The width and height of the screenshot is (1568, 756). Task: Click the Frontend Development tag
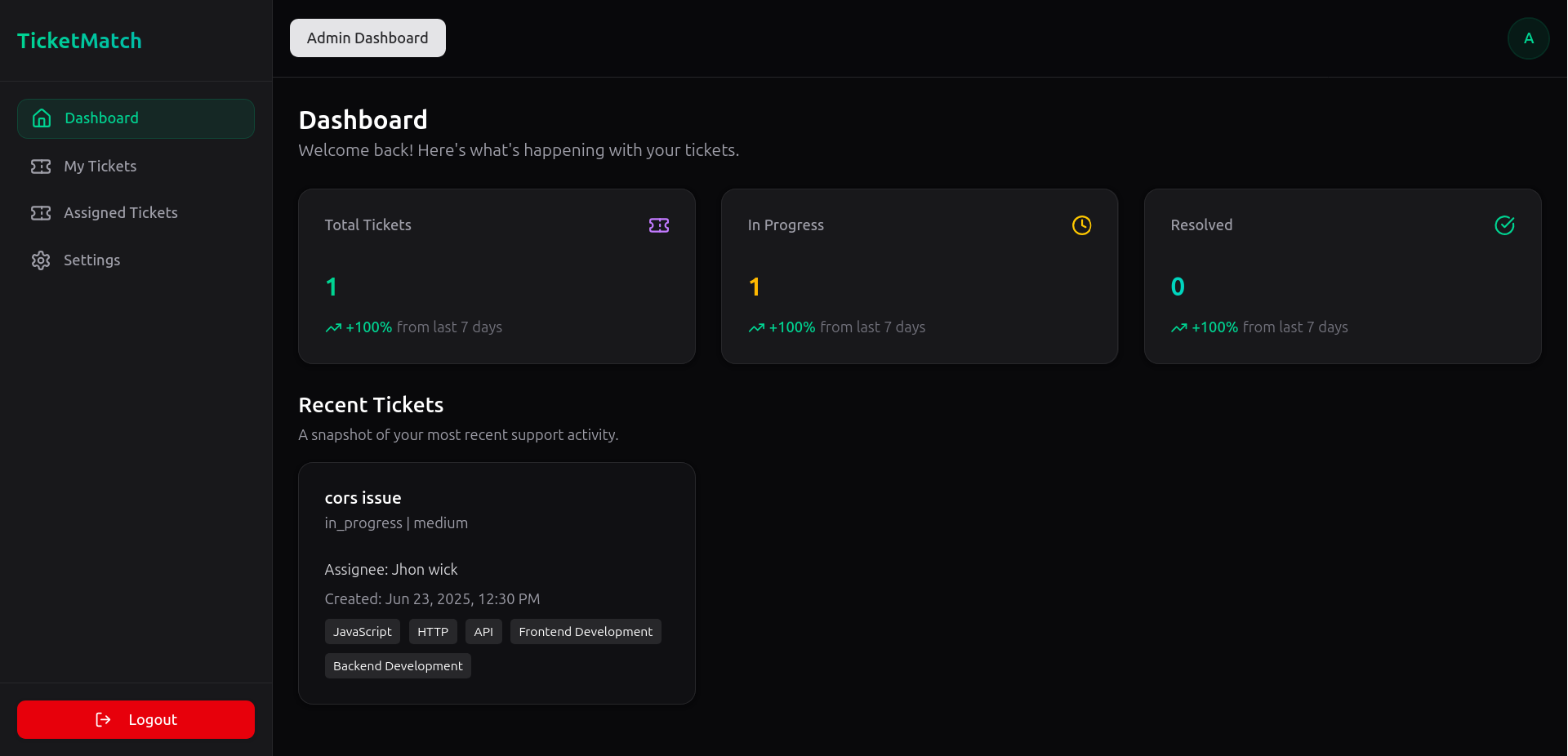(586, 632)
